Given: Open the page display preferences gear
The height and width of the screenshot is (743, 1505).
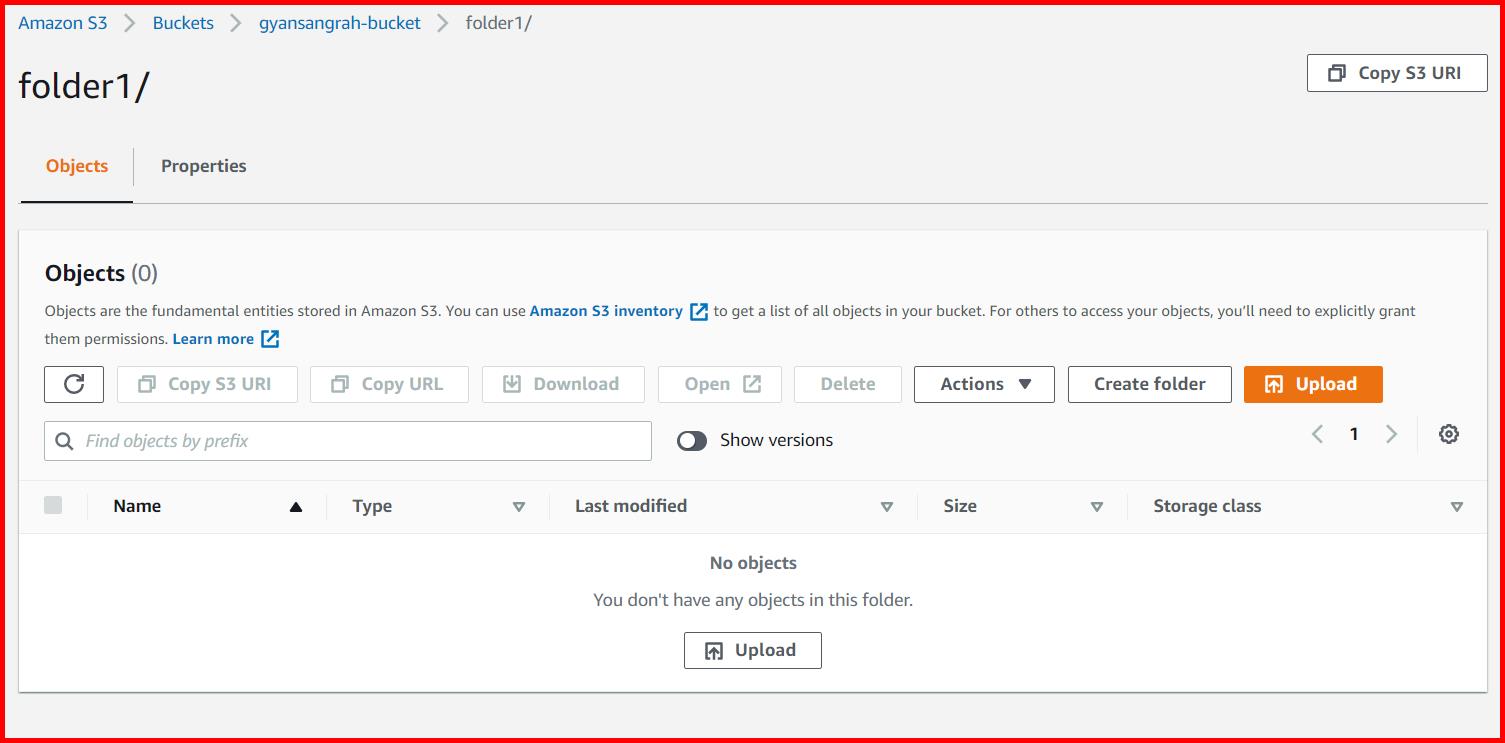Looking at the screenshot, I should pyautogui.click(x=1447, y=434).
